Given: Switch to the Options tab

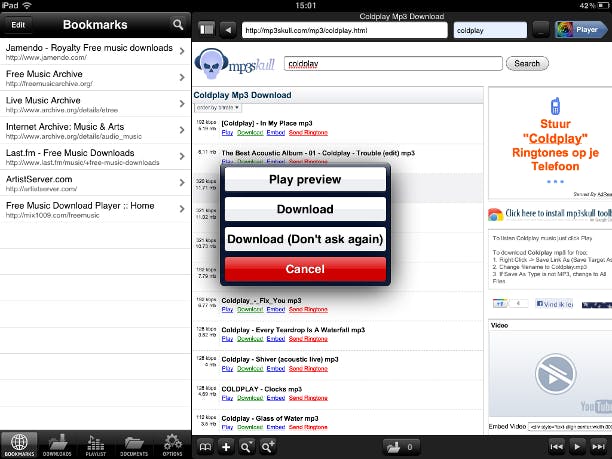Looking at the screenshot, I should [172, 445].
